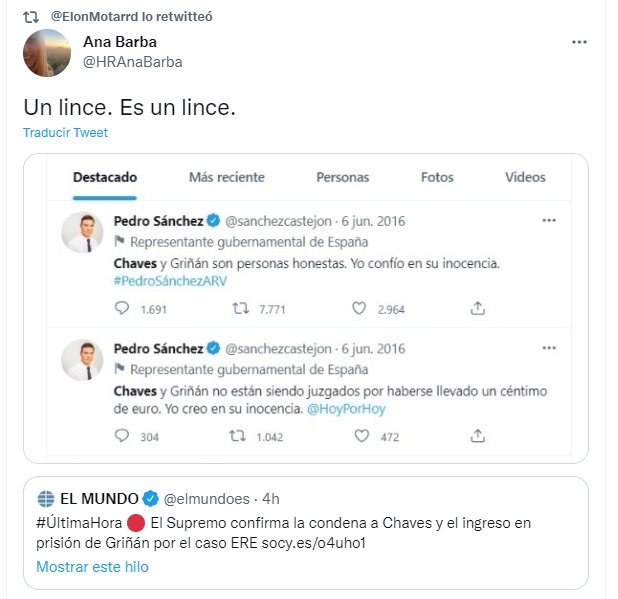
Task: Click the heart icon showing 2.964 likes
Action: point(359,309)
